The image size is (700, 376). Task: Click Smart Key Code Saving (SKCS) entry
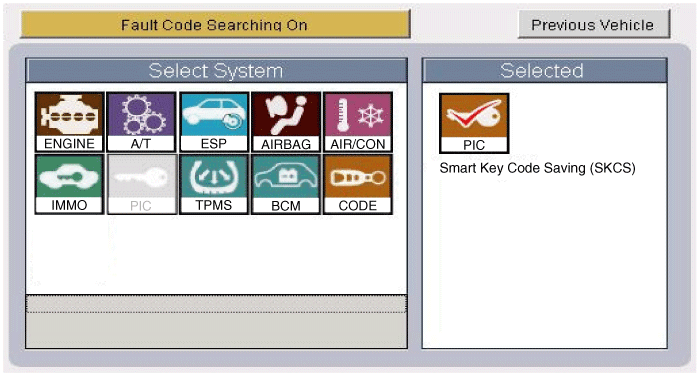pyautogui.click(x=538, y=168)
